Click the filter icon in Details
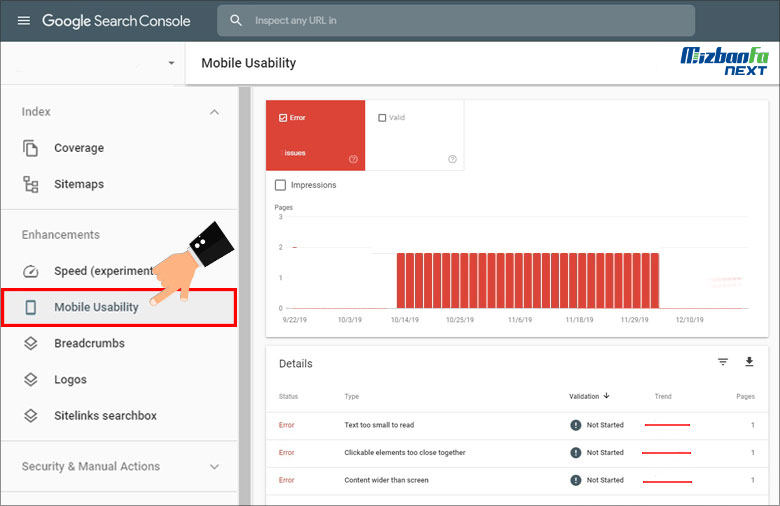 click(x=723, y=363)
